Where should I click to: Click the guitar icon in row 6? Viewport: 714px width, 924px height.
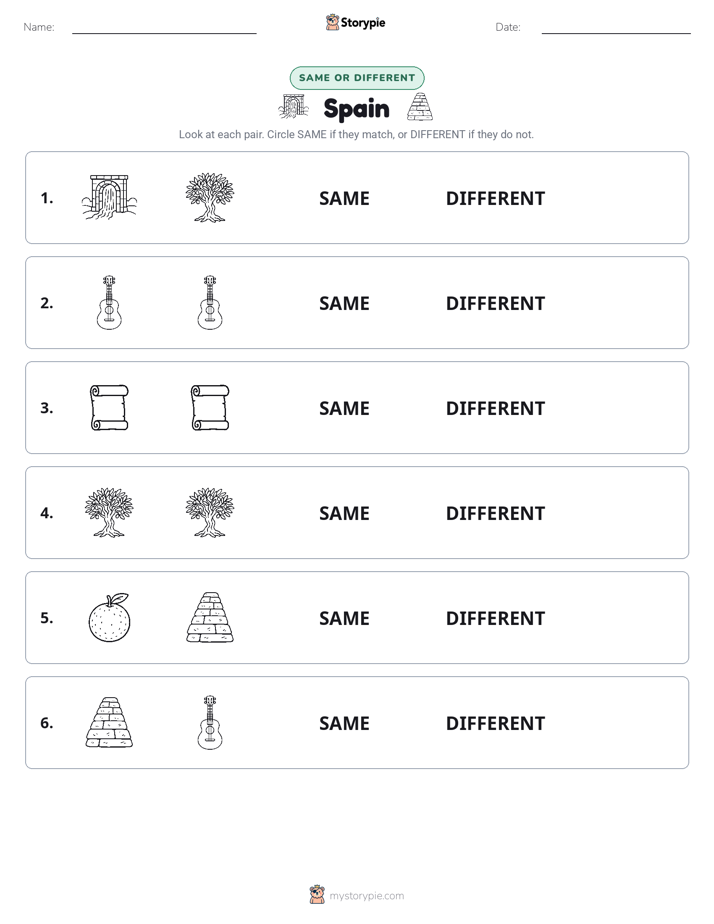(210, 722)
